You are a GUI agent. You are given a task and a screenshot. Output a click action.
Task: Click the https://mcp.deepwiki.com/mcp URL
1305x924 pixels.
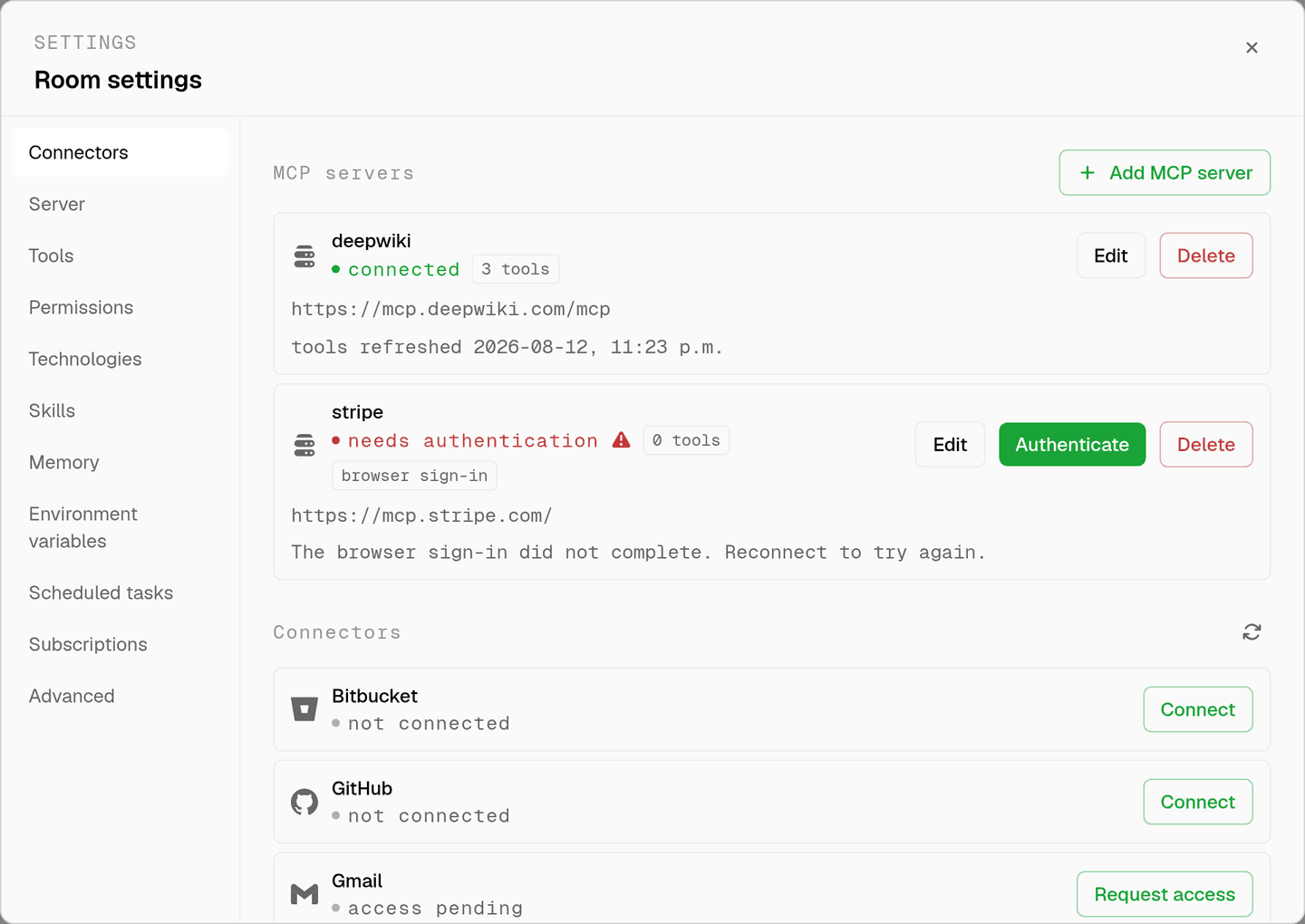tap(450, 309)
